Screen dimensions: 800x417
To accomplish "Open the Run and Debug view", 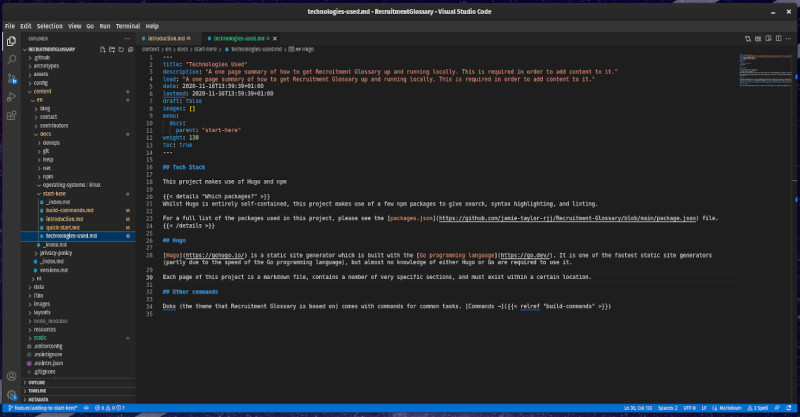I will coord(11,97).
